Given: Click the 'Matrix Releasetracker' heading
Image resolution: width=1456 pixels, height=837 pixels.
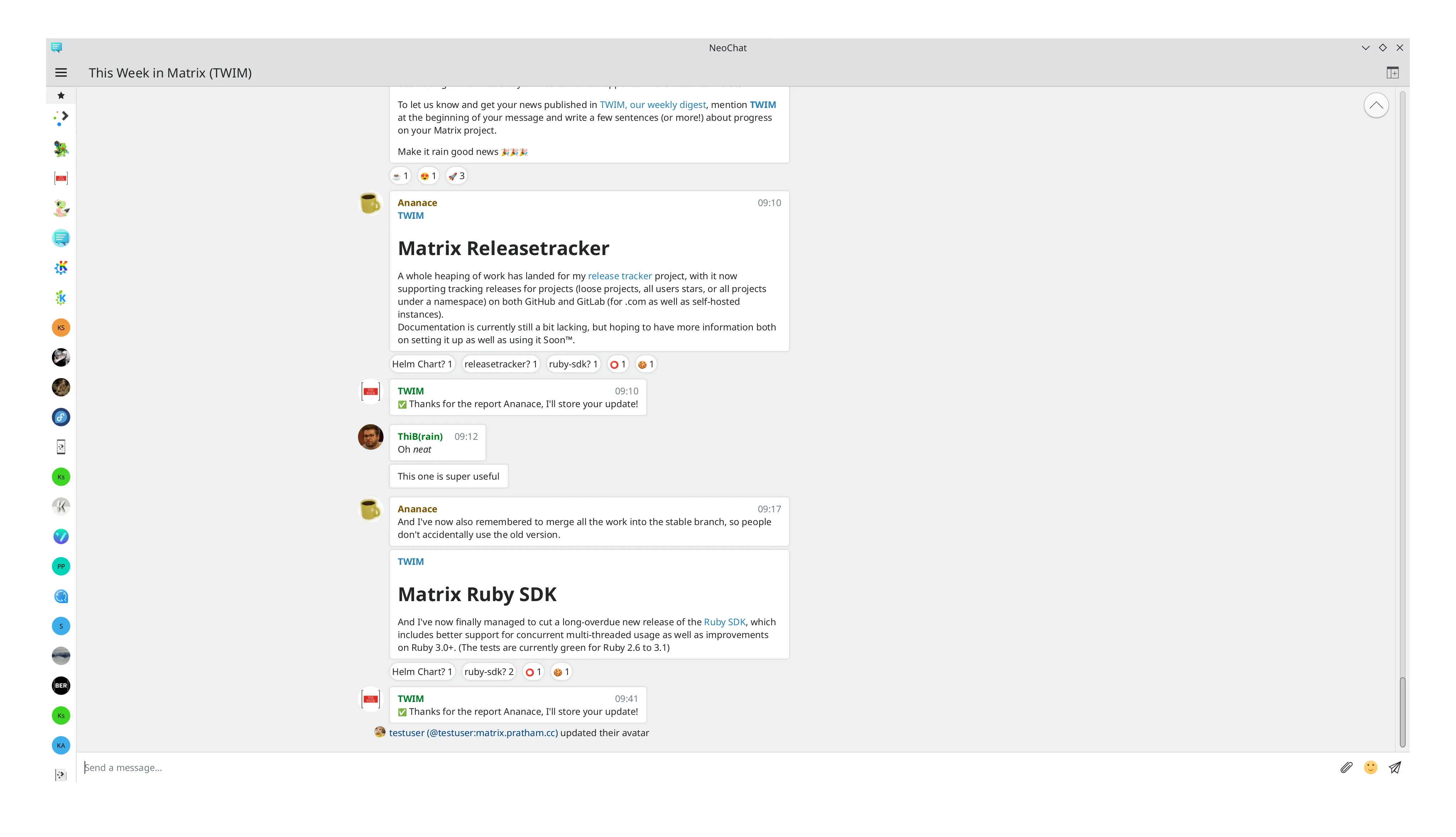Looking at the screenshot, I should 503,248.
